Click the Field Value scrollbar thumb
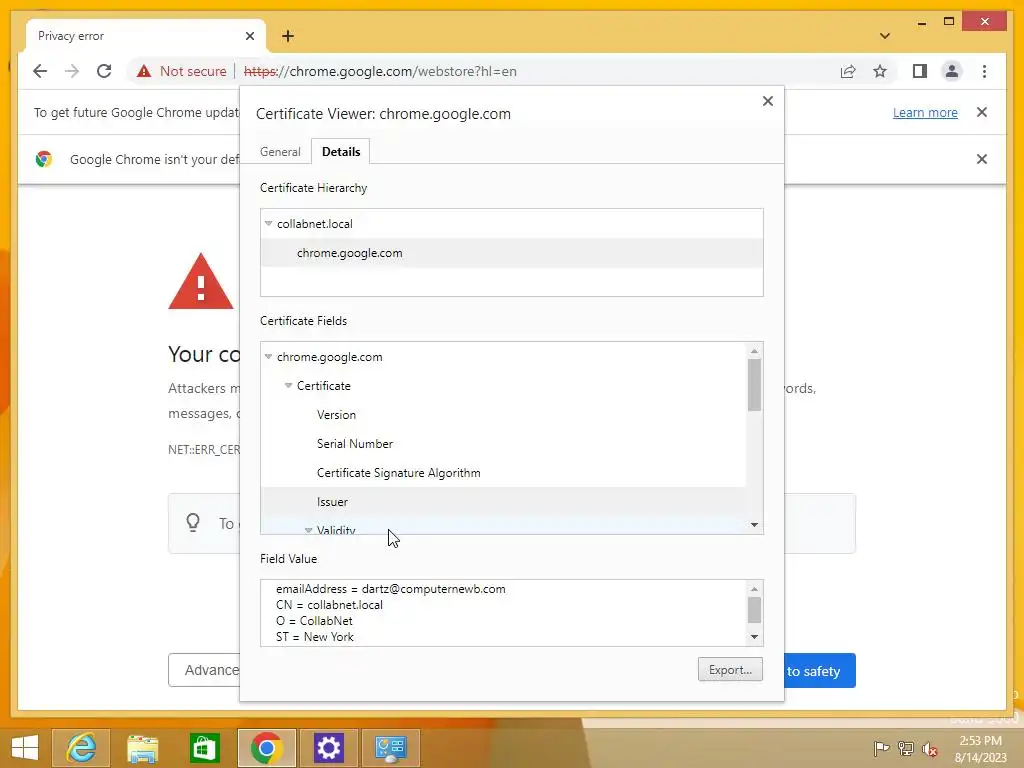The width and height of the screenshot is (1024, 768). coord(754,610)
